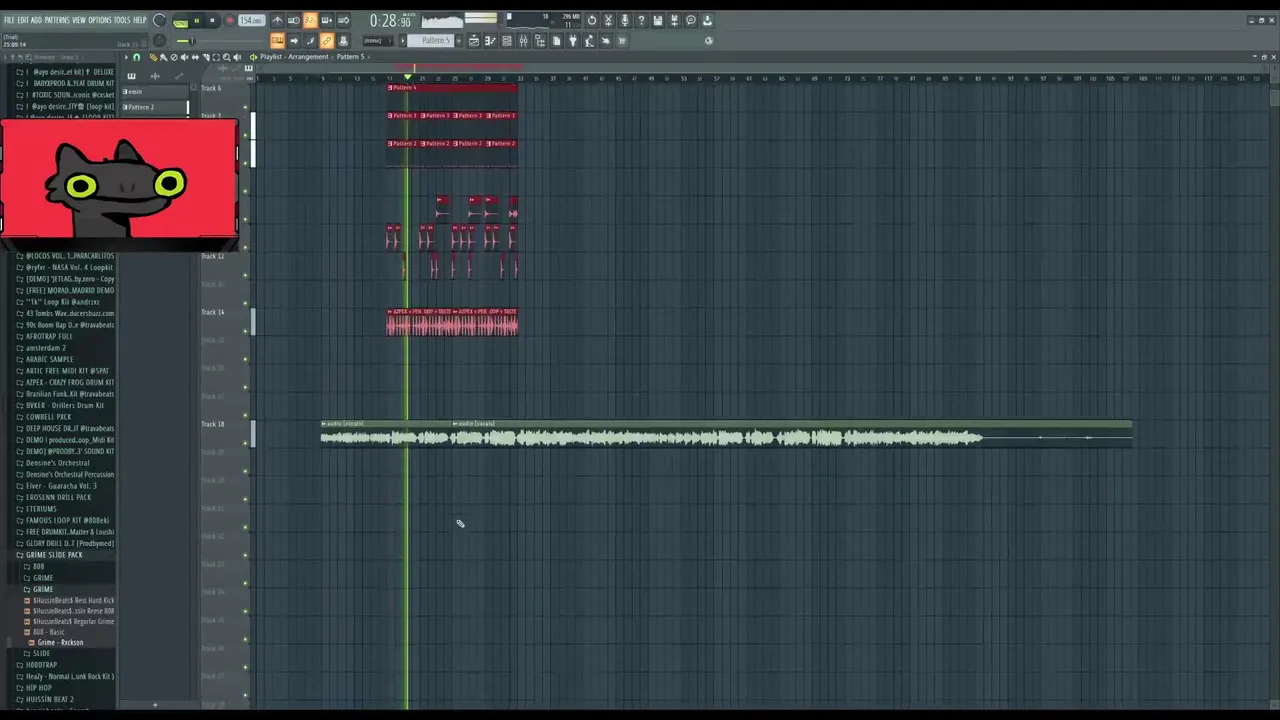Click the Track 18 label

click(x=212, y=424)
